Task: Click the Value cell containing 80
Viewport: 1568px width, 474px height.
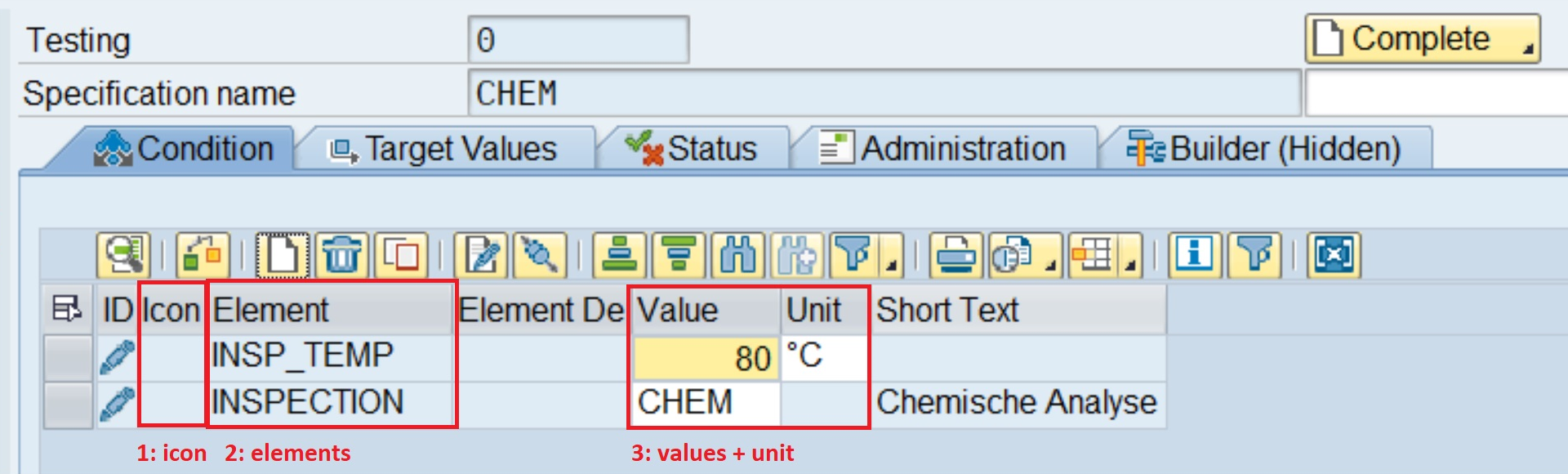Action: (x=706, y=358)
